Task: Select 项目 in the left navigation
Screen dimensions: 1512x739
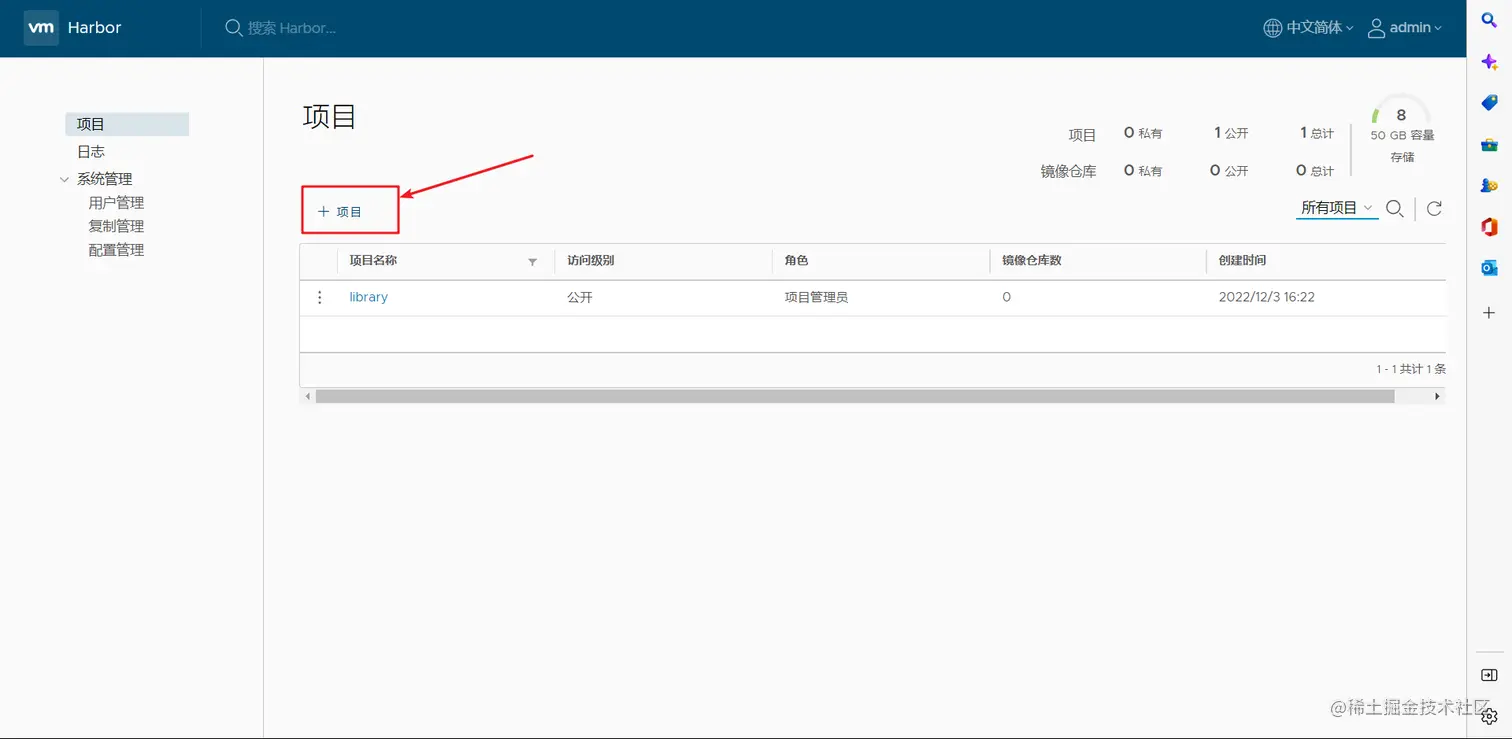Action: click(127, 124)
